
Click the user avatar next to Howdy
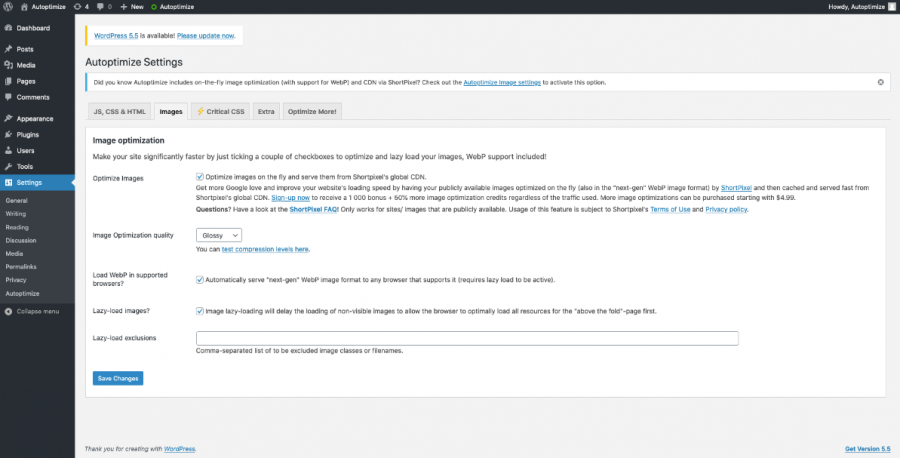[x=891, y=7]
